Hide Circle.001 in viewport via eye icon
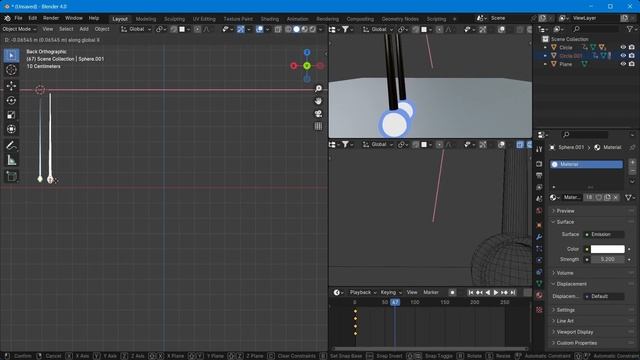The image size is (640, 360). pyautogui.click(x=623, y=56)
